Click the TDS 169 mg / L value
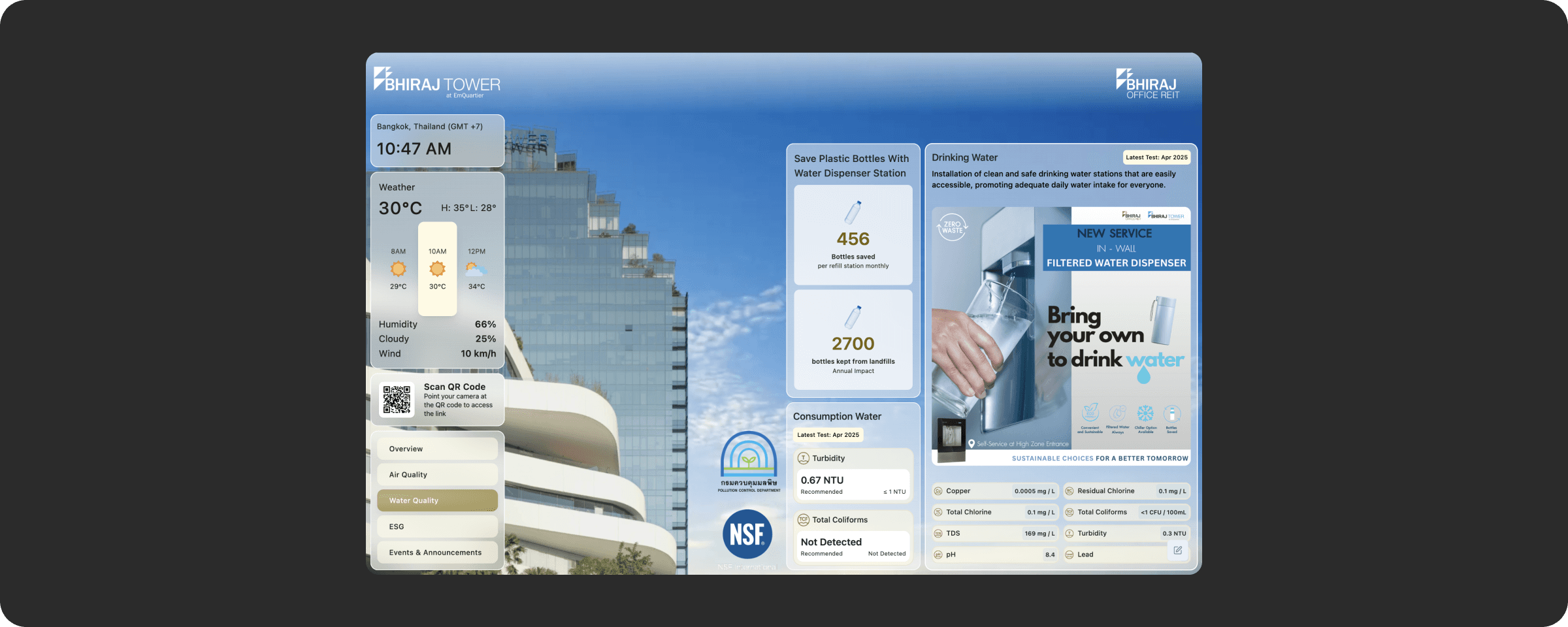Screen dimensions: 1568x627 pos(1039,534)
